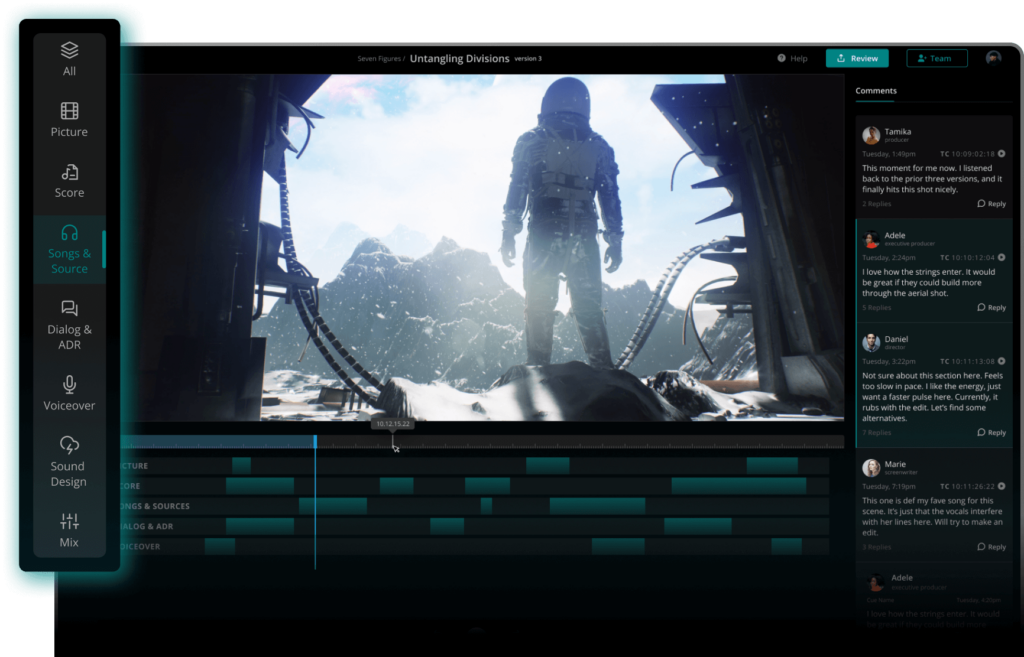1024x657 pixels.
Task: Switch to the Comments tab
Action: 876,91
